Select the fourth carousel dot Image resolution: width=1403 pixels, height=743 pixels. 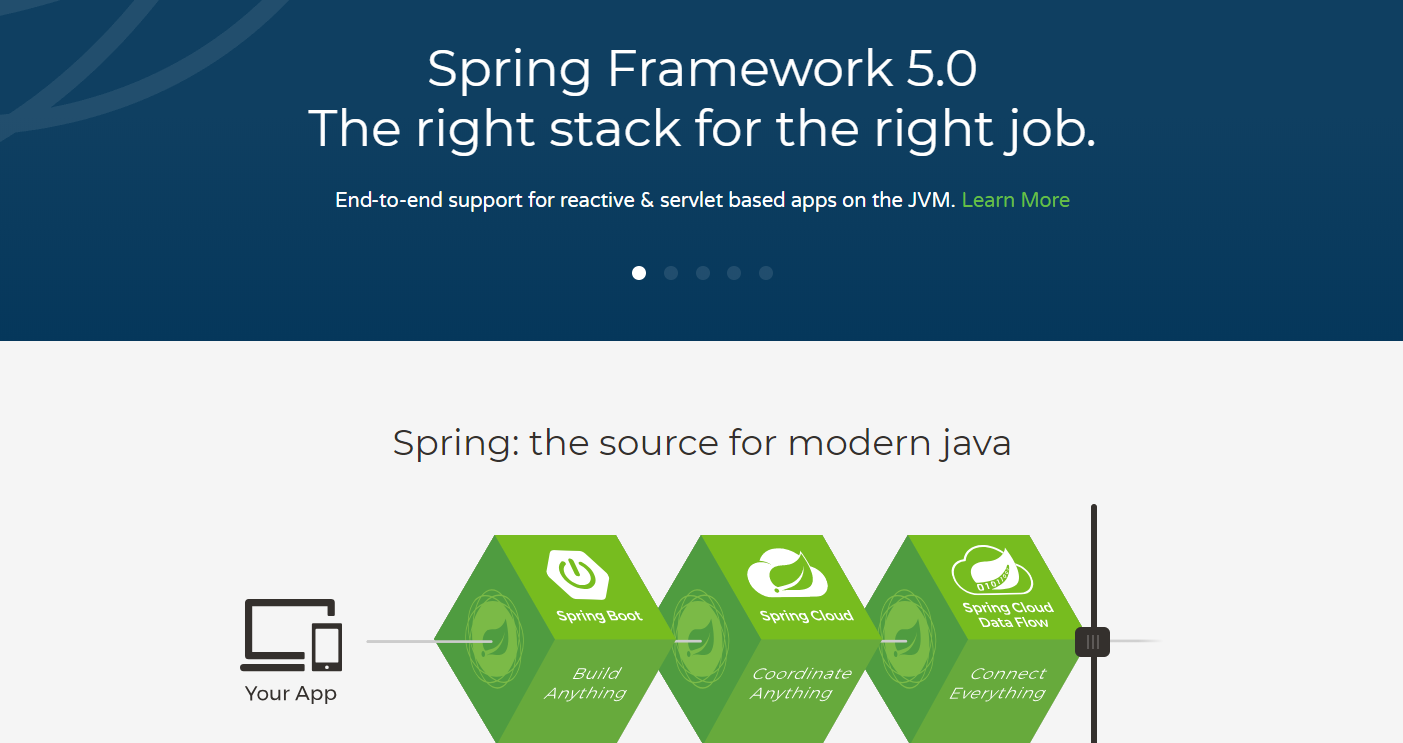click(734, 273)
